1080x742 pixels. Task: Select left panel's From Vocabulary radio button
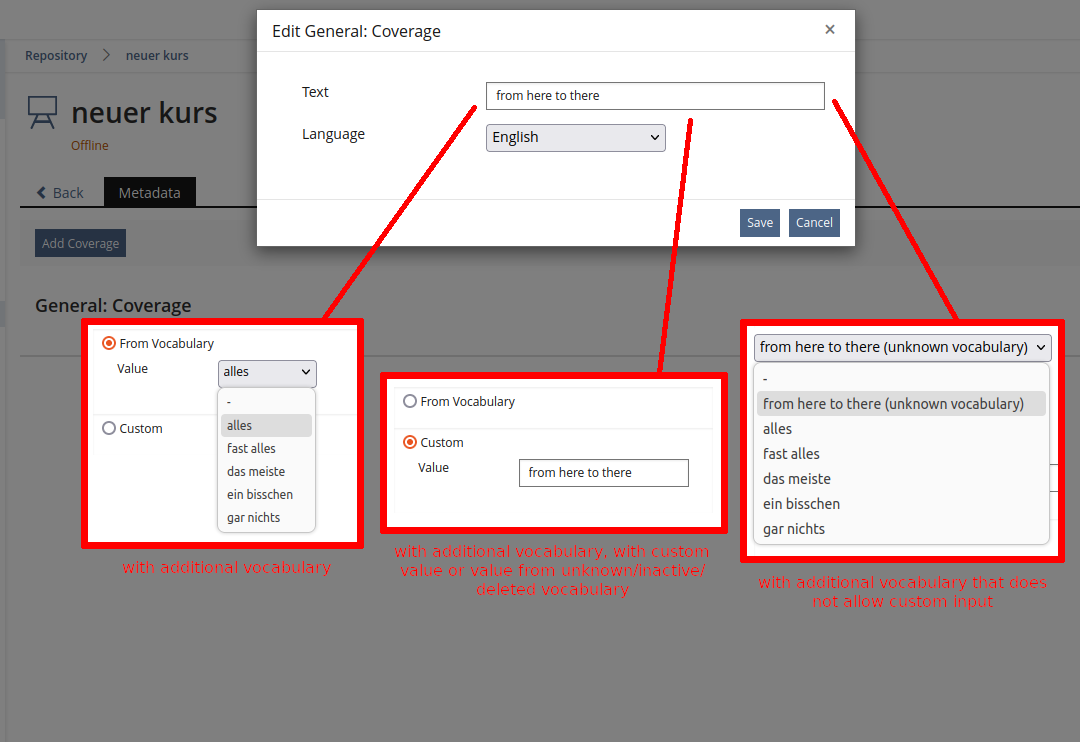(x=109, y=343)
